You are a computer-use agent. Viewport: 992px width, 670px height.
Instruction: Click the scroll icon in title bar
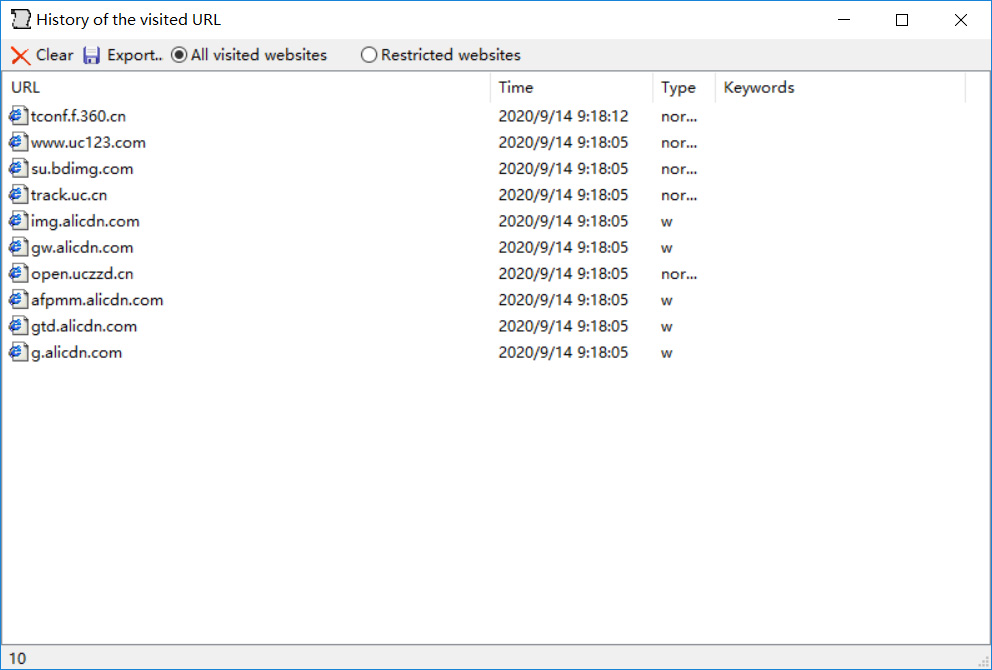pyautogui.click(x=20, y=20)
